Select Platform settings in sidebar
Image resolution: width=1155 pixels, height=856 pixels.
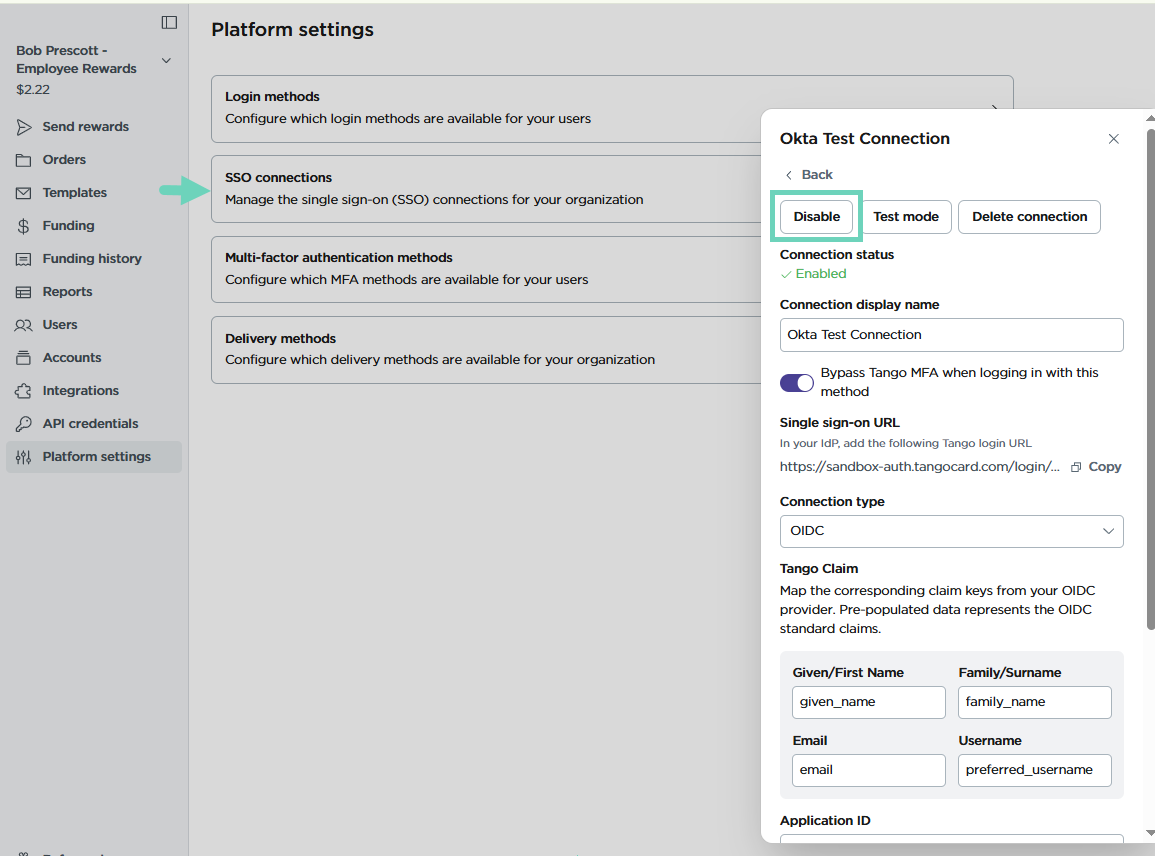click(94, 457)
